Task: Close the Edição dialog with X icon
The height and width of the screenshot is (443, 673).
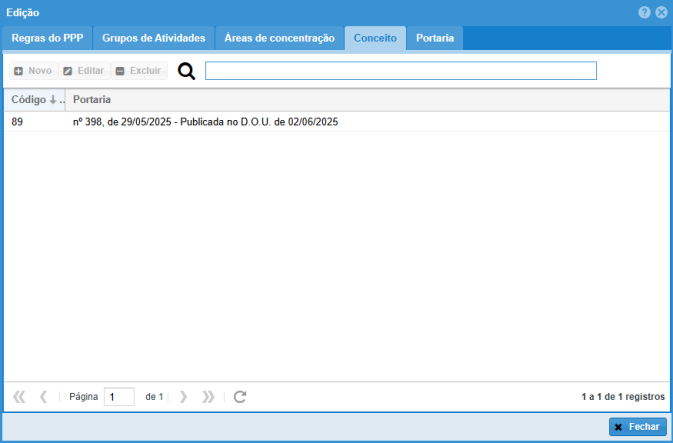Action: point(661,12)
